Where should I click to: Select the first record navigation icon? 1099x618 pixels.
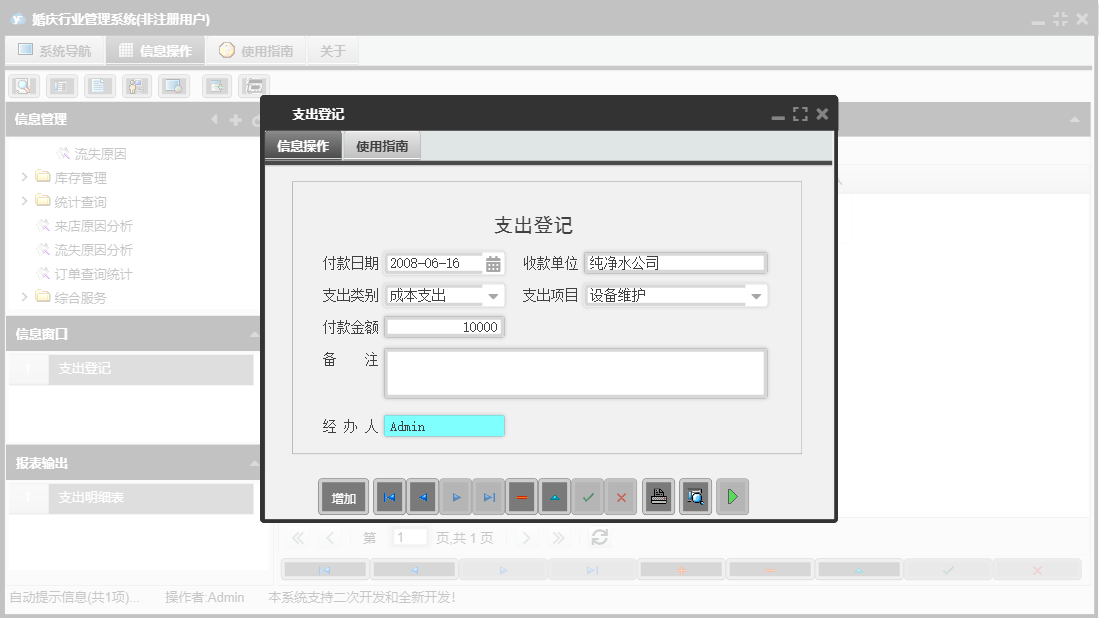[389, 496]
